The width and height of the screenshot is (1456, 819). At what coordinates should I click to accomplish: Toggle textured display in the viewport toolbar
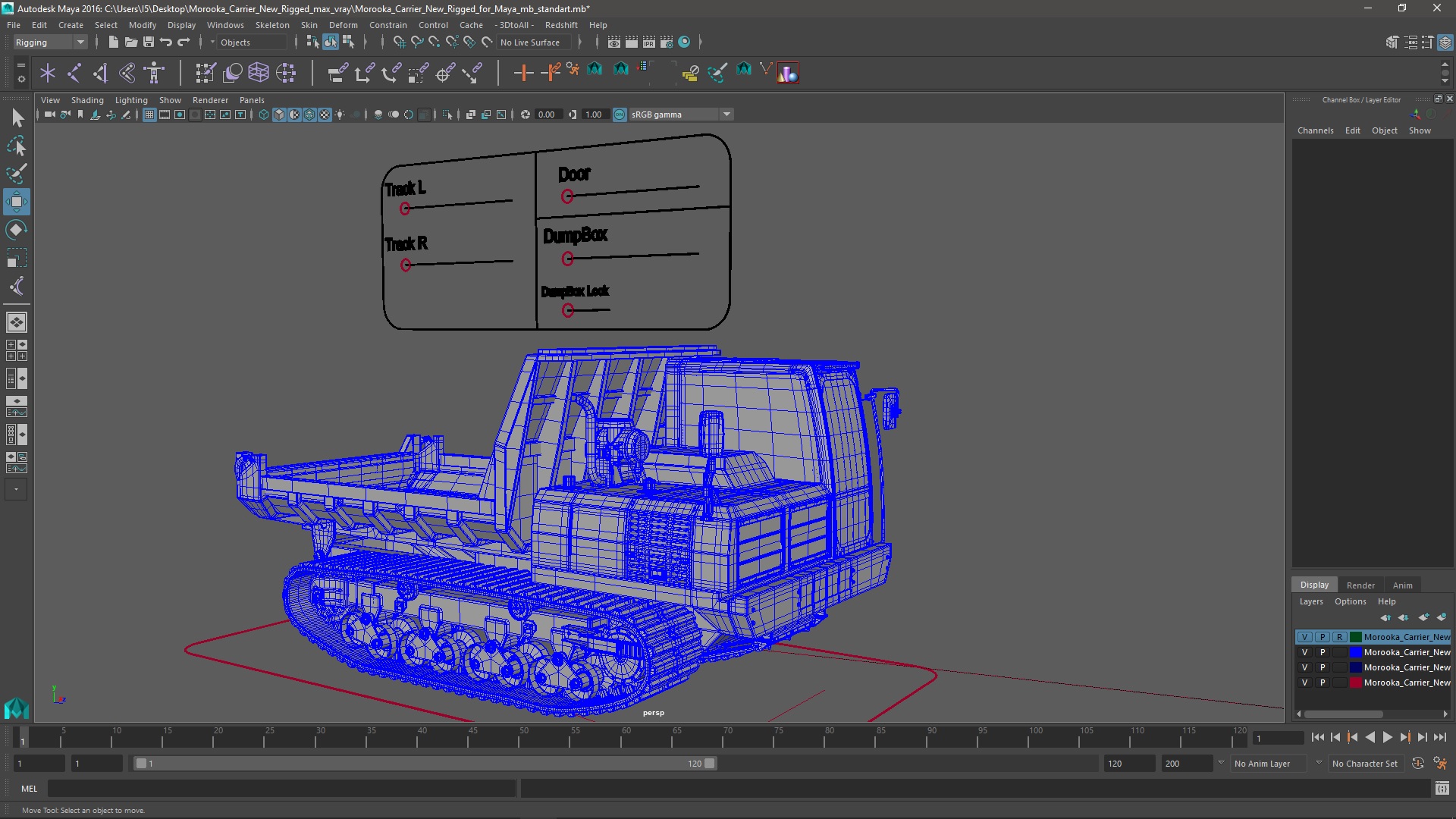(325, 115)
